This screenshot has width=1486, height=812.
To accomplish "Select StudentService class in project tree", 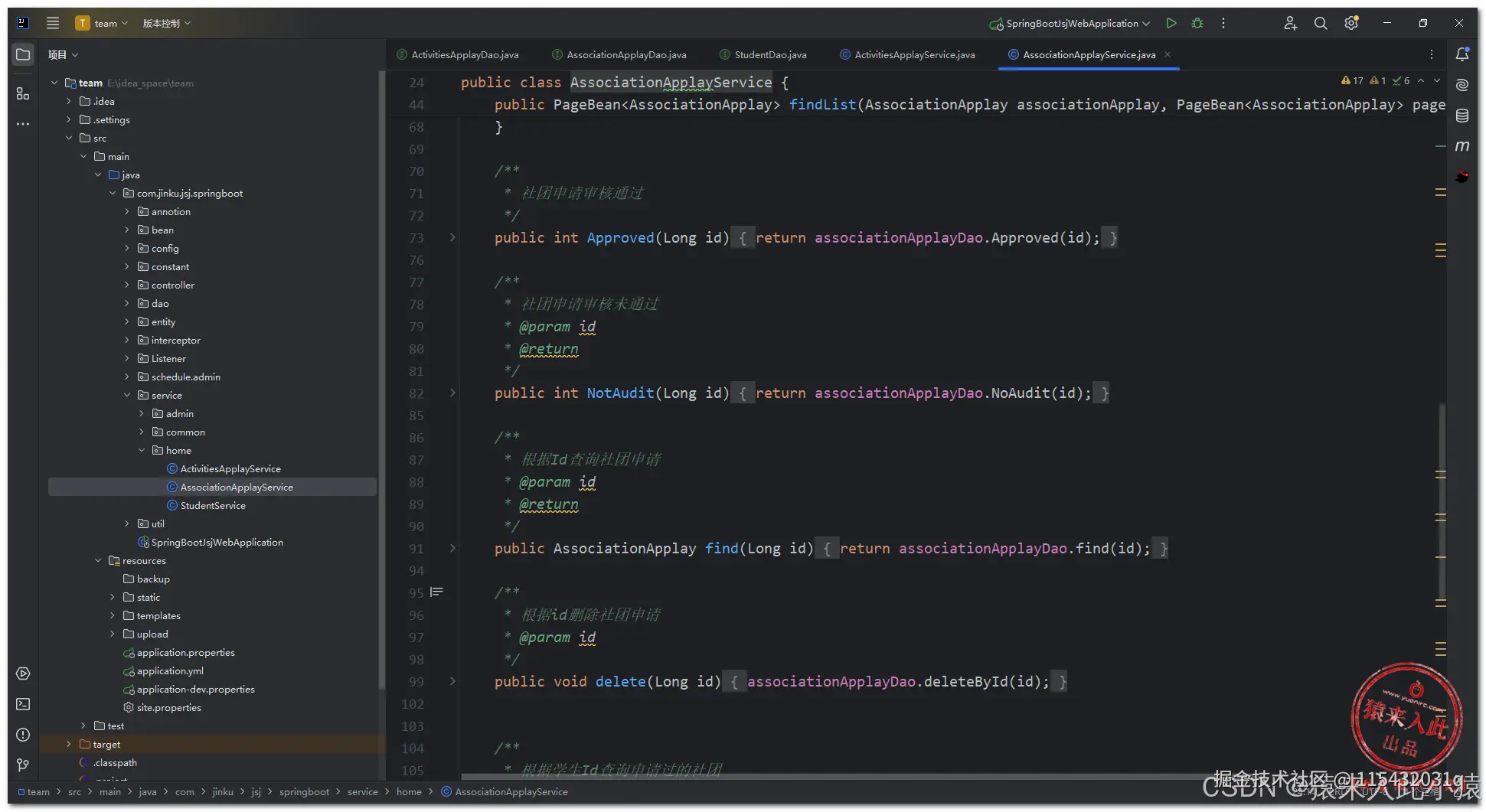I will (213, 505).
